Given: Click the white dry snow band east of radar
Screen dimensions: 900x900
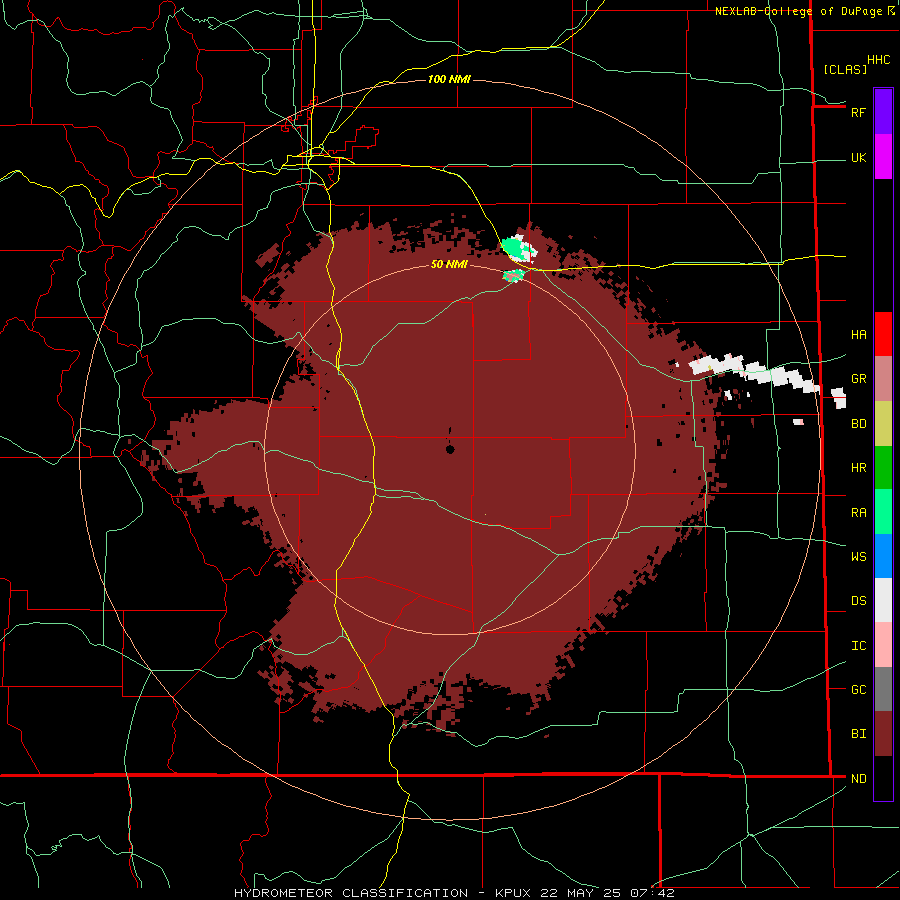Looking at the screenshot, I should coord(754,373).
